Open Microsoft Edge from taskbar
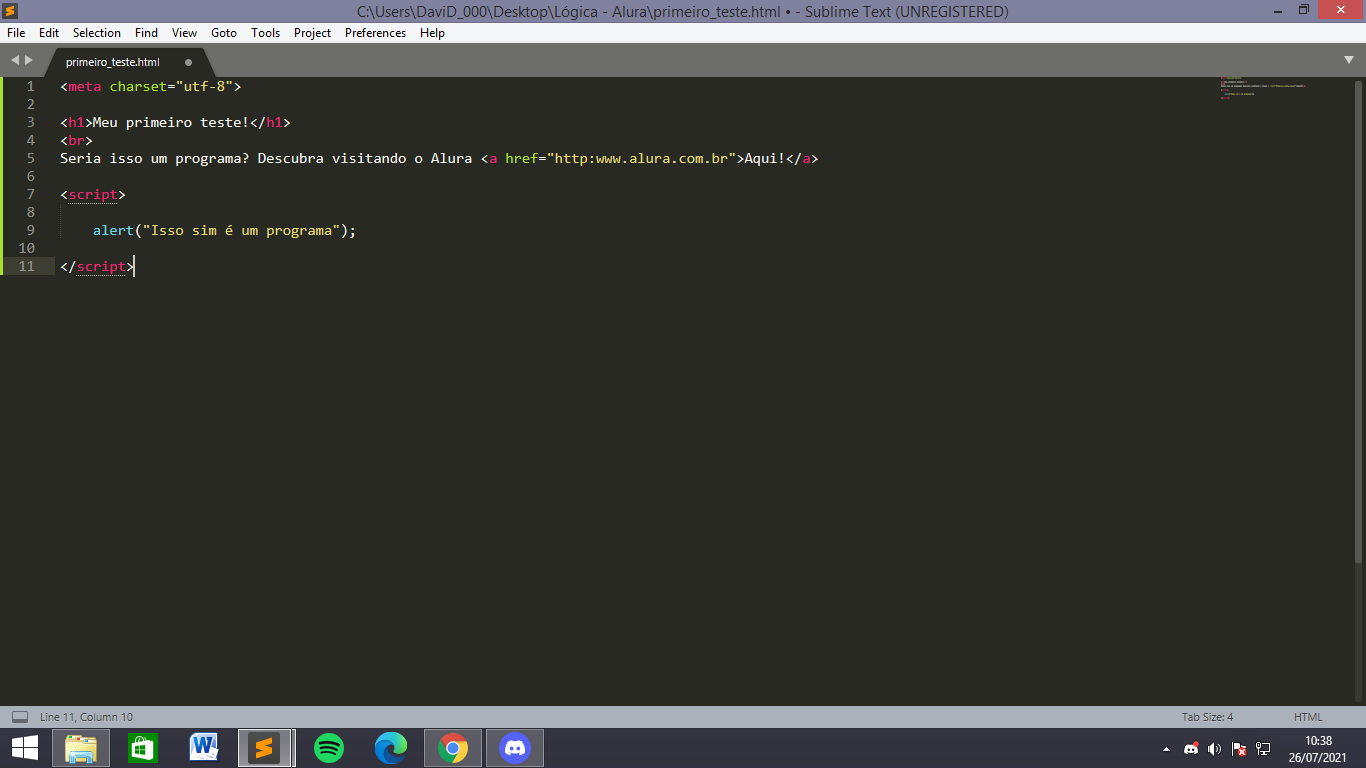1366x768 pixels. point(391,747)
